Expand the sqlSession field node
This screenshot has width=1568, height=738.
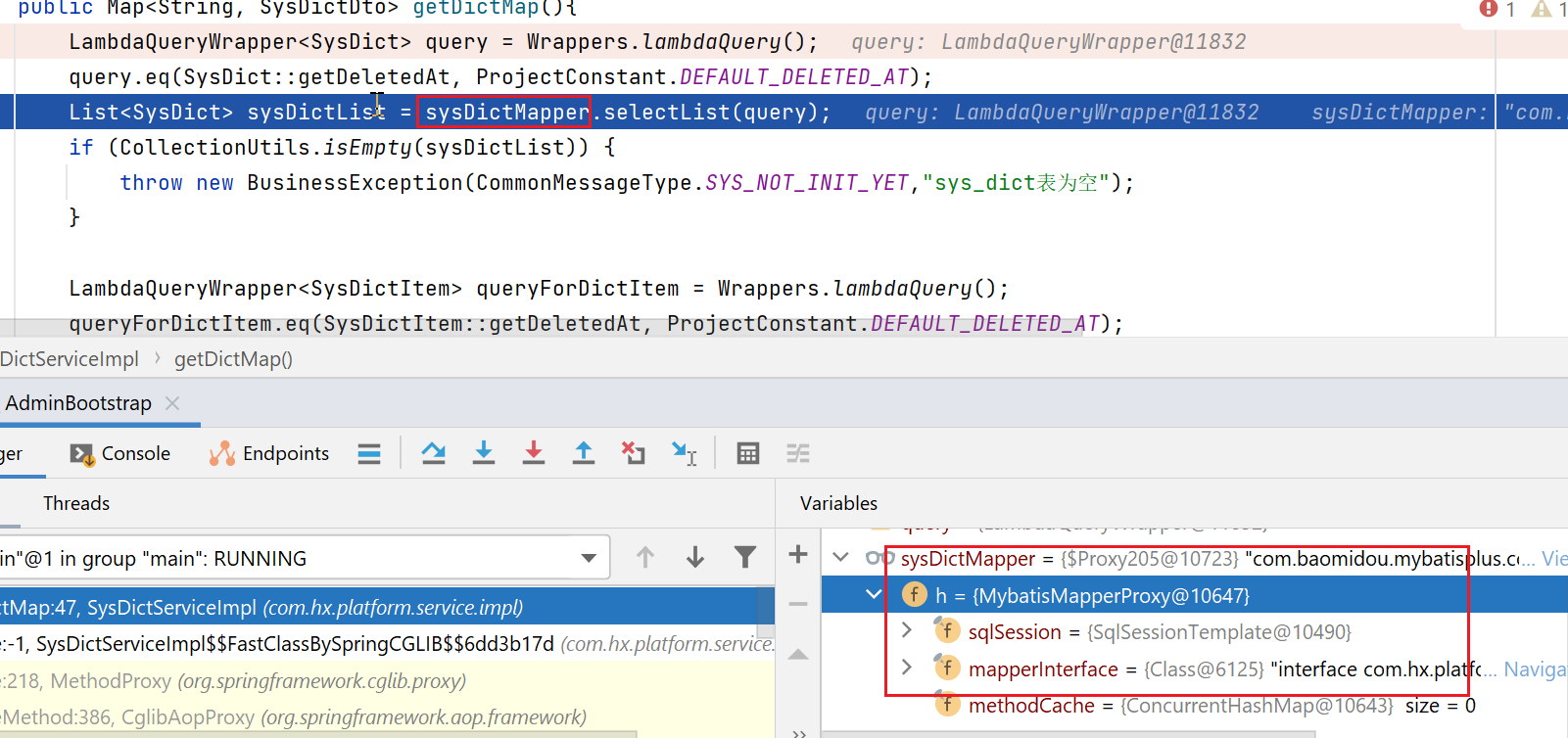pyautogui.click(x=907, y=630)
